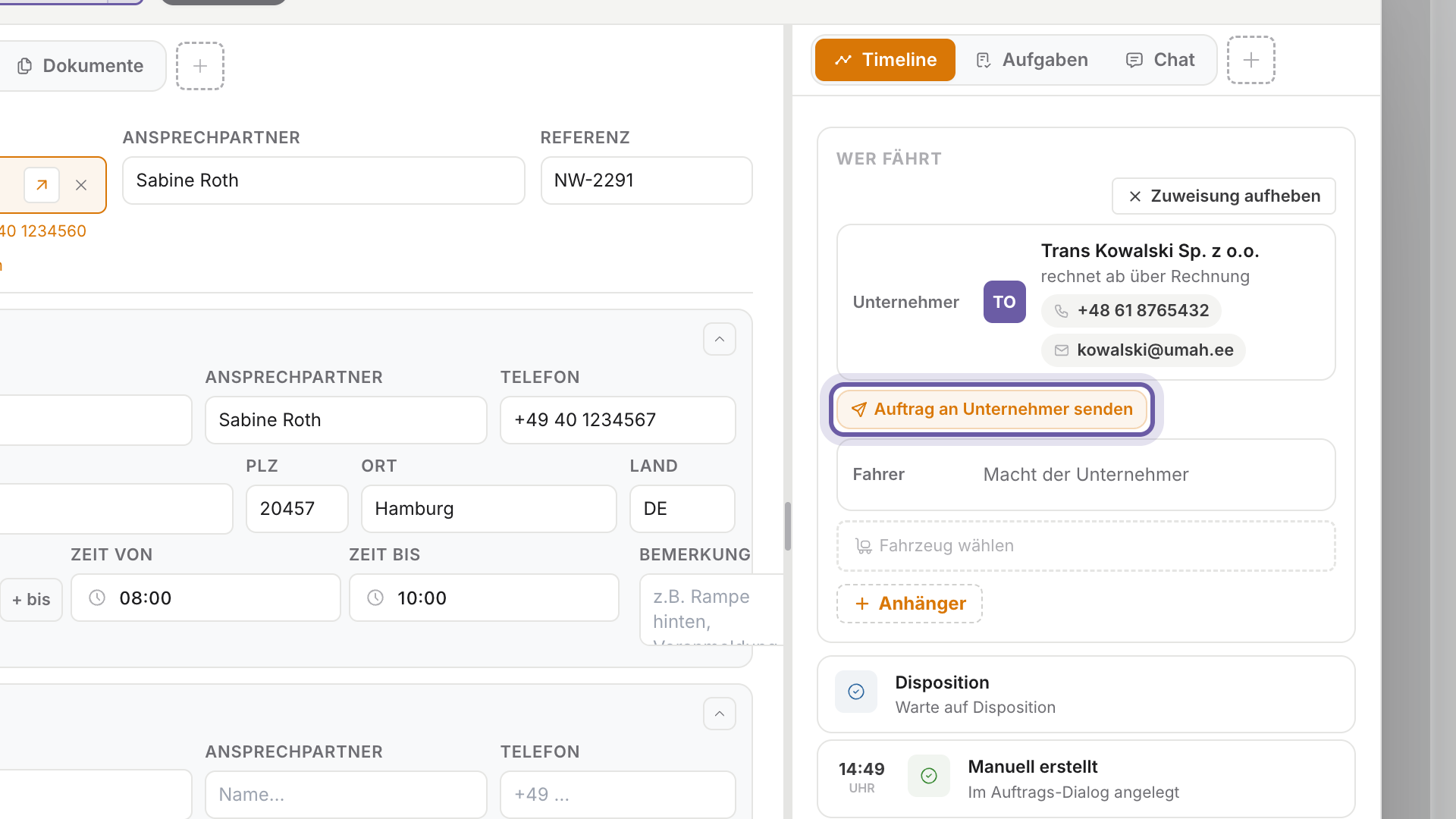Add an Anhänger trailer
The height and width of the screenshot is (819, 1456).
pos(909,604)
